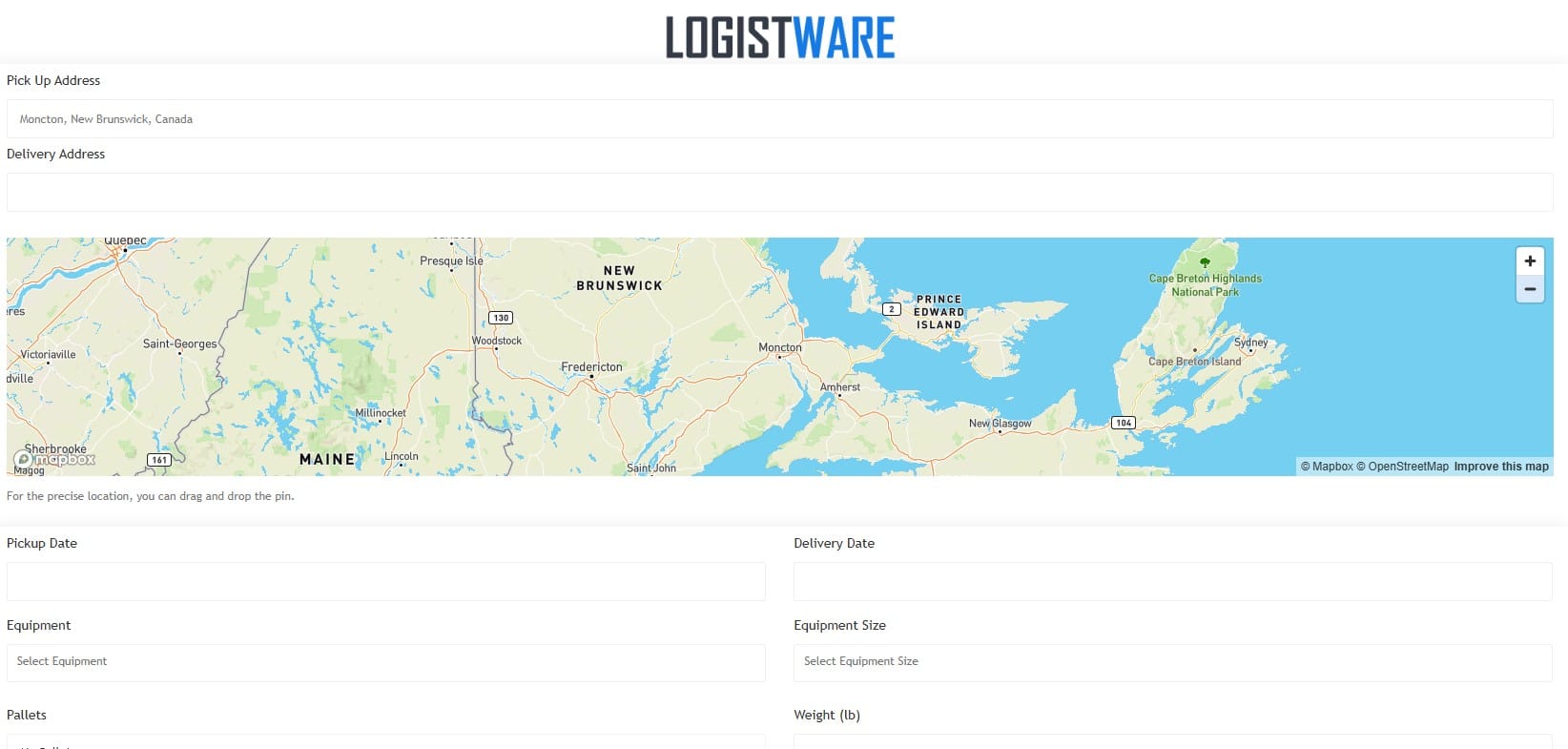Click the Route 104 highway shield
Screen dimensions: 1568x749
pyautogui.click(x=1124, y=423)
